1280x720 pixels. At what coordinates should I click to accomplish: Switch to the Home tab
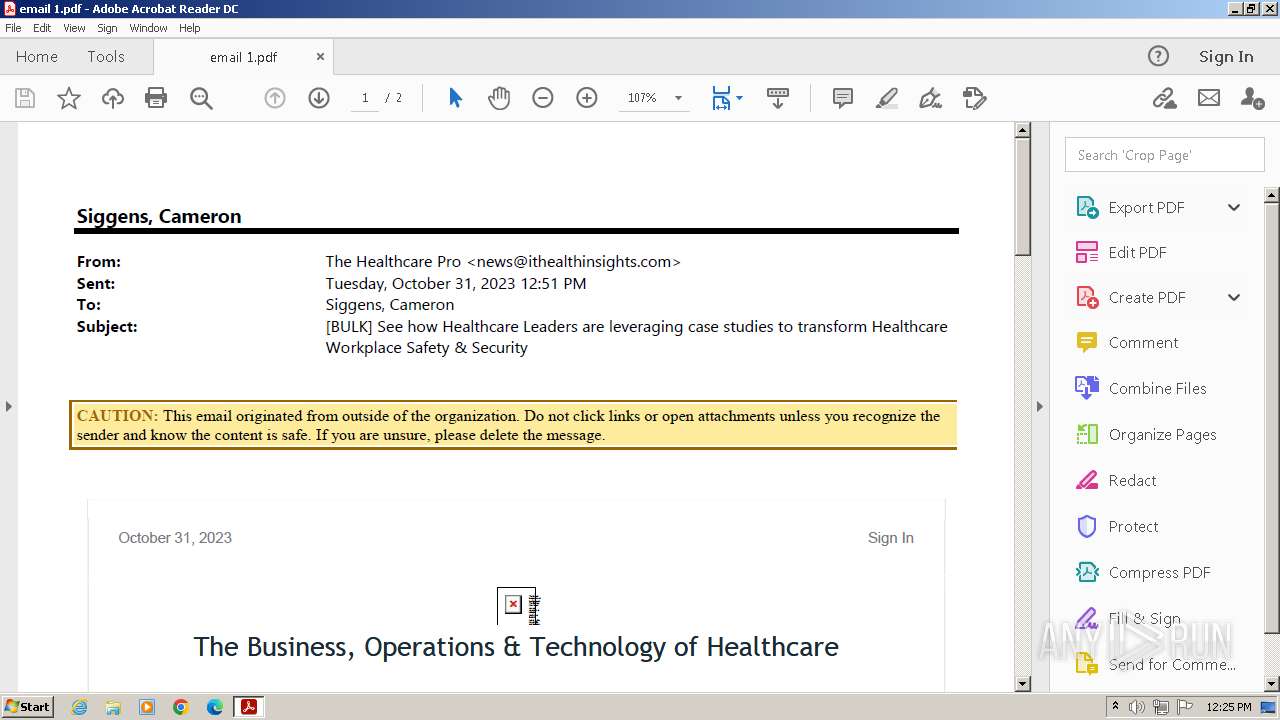37,57
